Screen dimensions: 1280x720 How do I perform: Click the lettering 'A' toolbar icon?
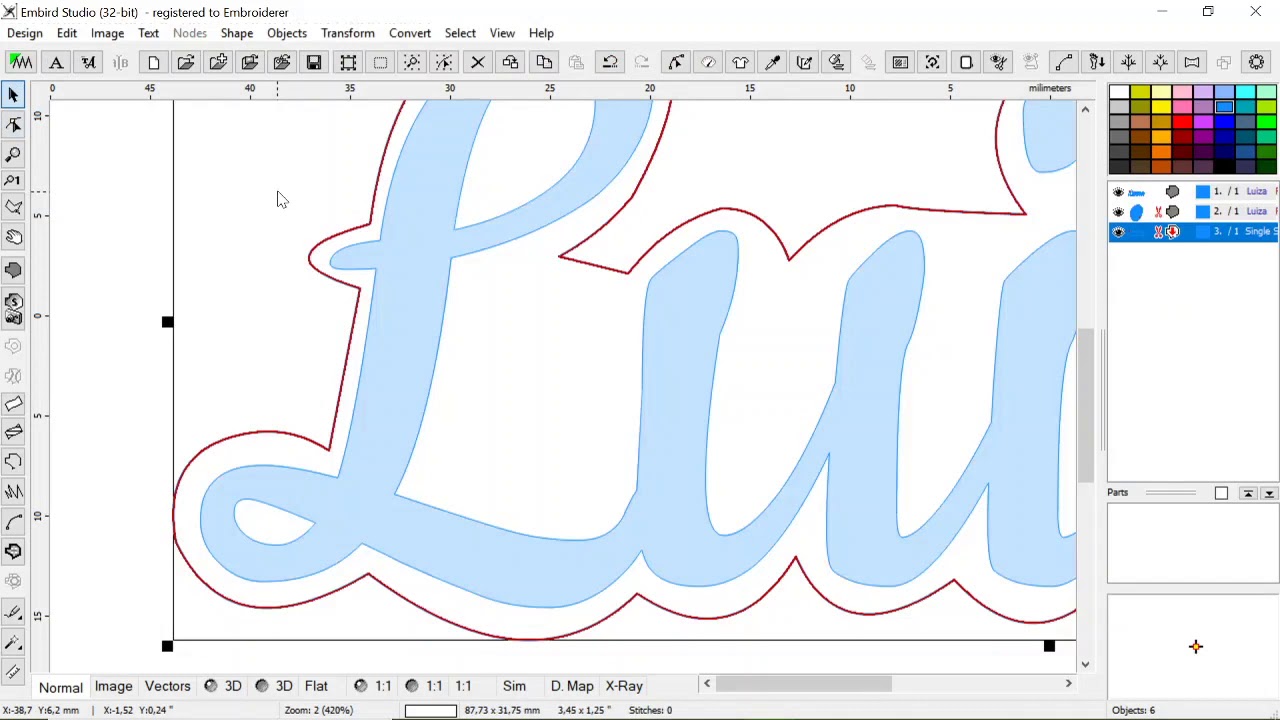pyautogui.click(x=56, y=62)
